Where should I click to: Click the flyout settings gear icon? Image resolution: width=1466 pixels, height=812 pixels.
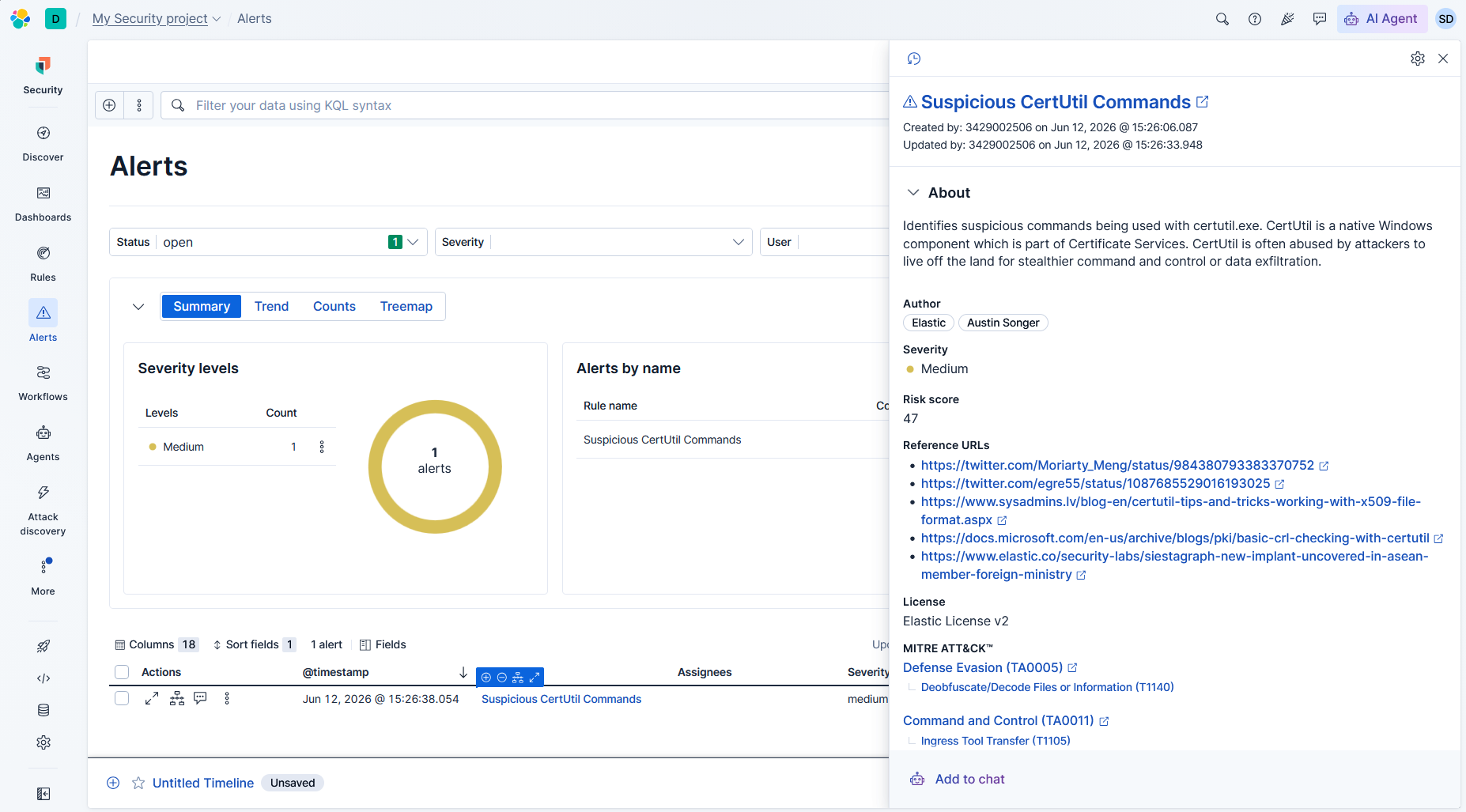click(x=1418, y=59)
